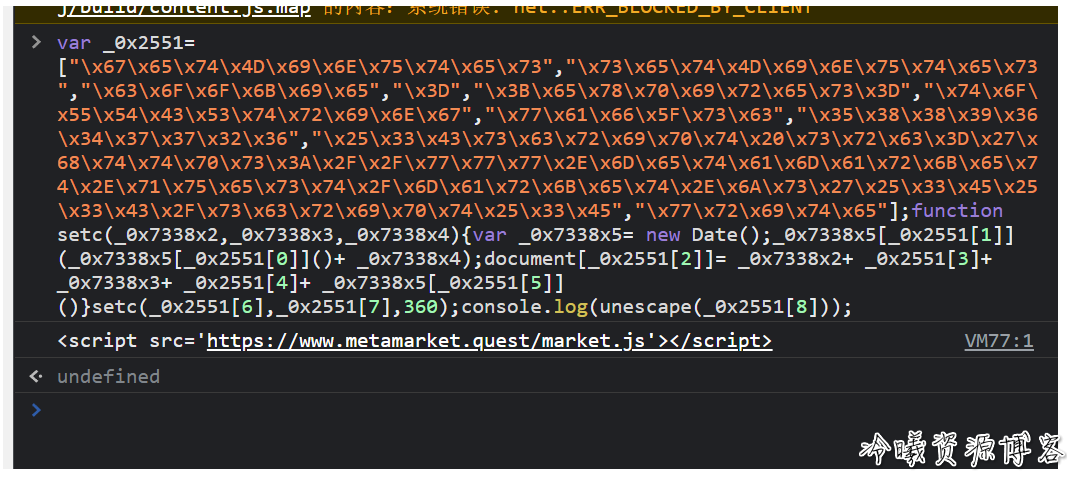1067x483 pixels.
Task: Open the VM77:1 source link
Action: [x=998, y=341]
